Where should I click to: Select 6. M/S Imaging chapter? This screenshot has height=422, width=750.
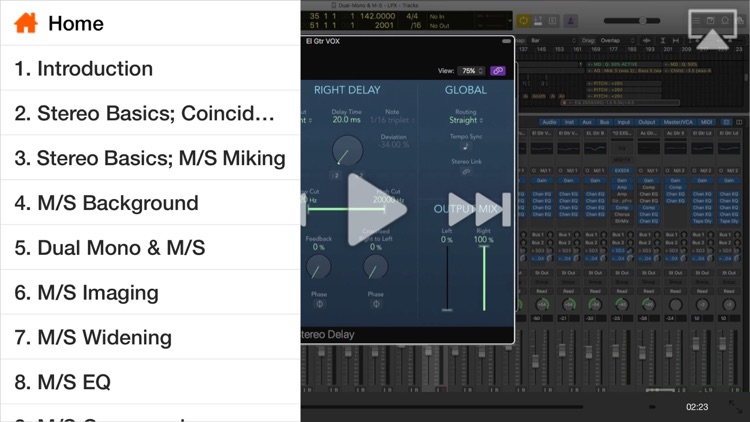pos(150,292)
